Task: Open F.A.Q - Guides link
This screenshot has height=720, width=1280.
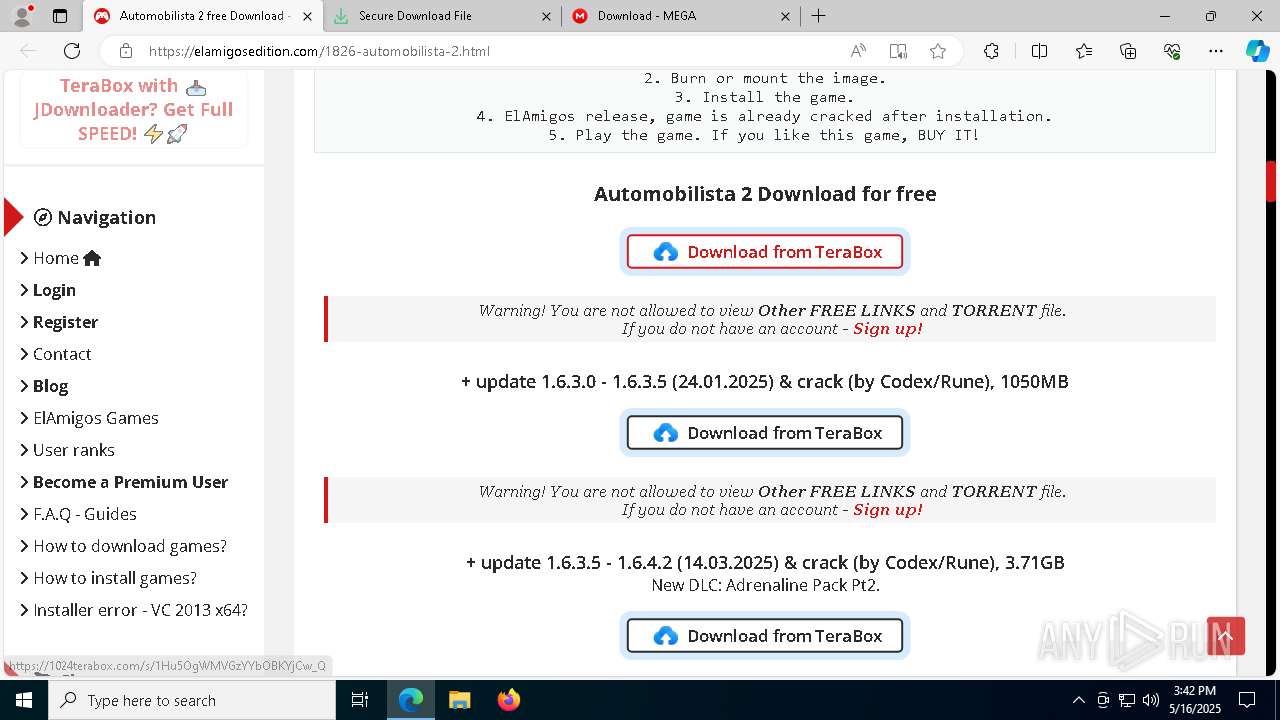Action: pyautogui.click(x=78, y=514)
